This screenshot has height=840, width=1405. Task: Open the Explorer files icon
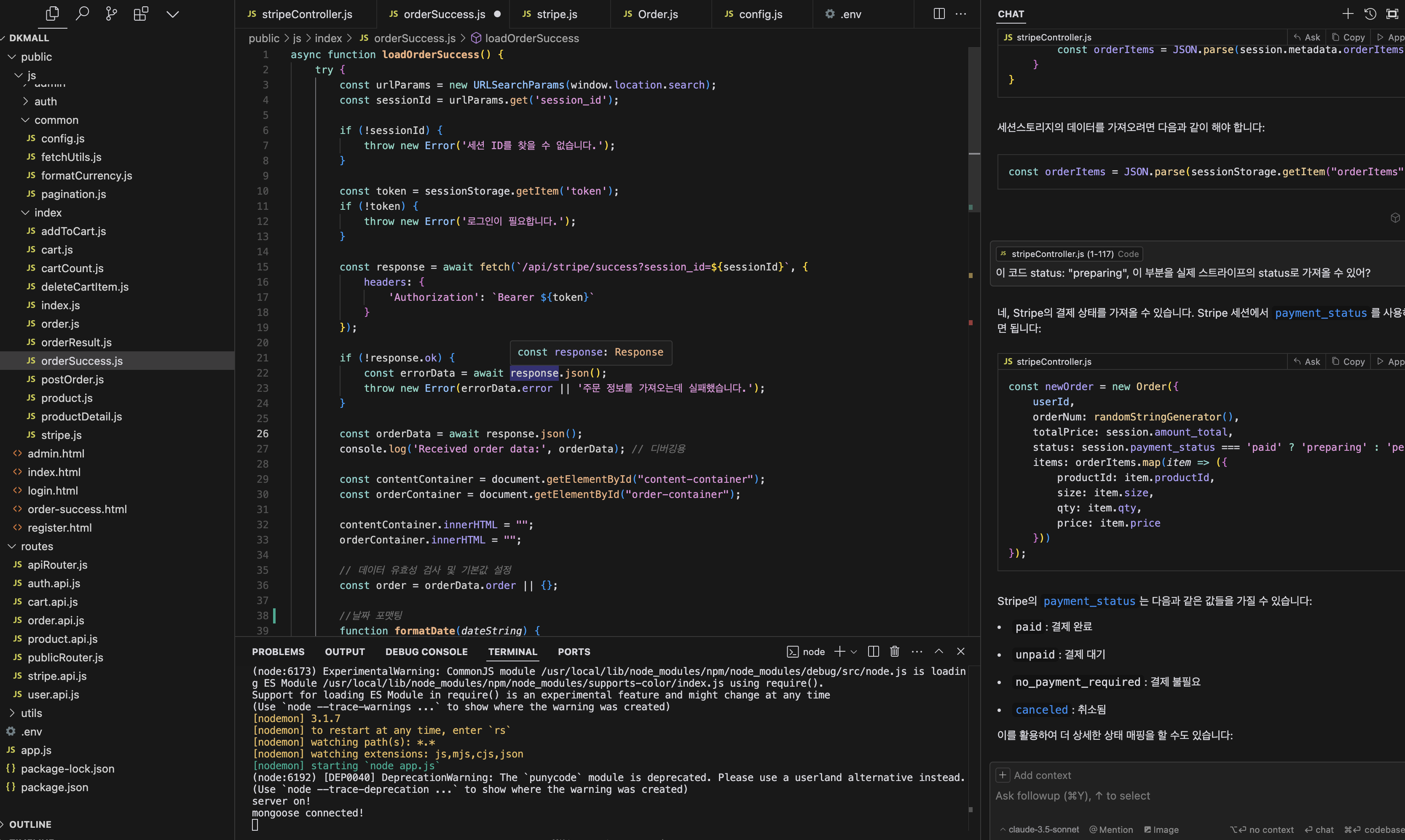[52, 13]
